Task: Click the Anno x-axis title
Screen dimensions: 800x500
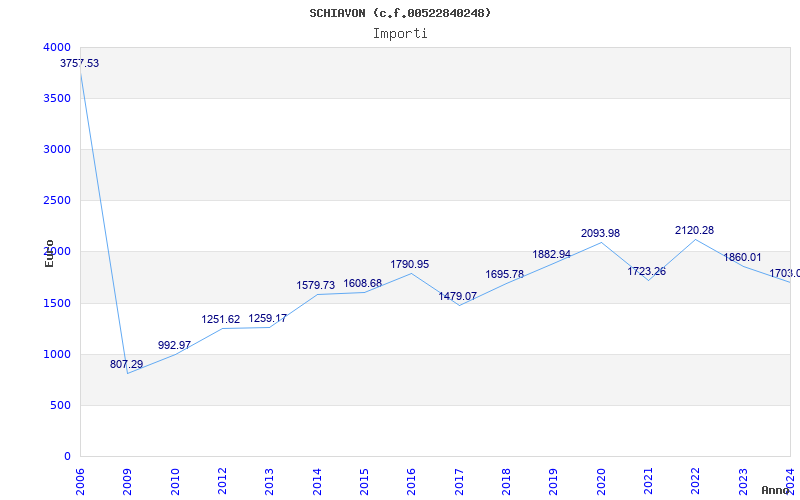Action: (774, 490)
